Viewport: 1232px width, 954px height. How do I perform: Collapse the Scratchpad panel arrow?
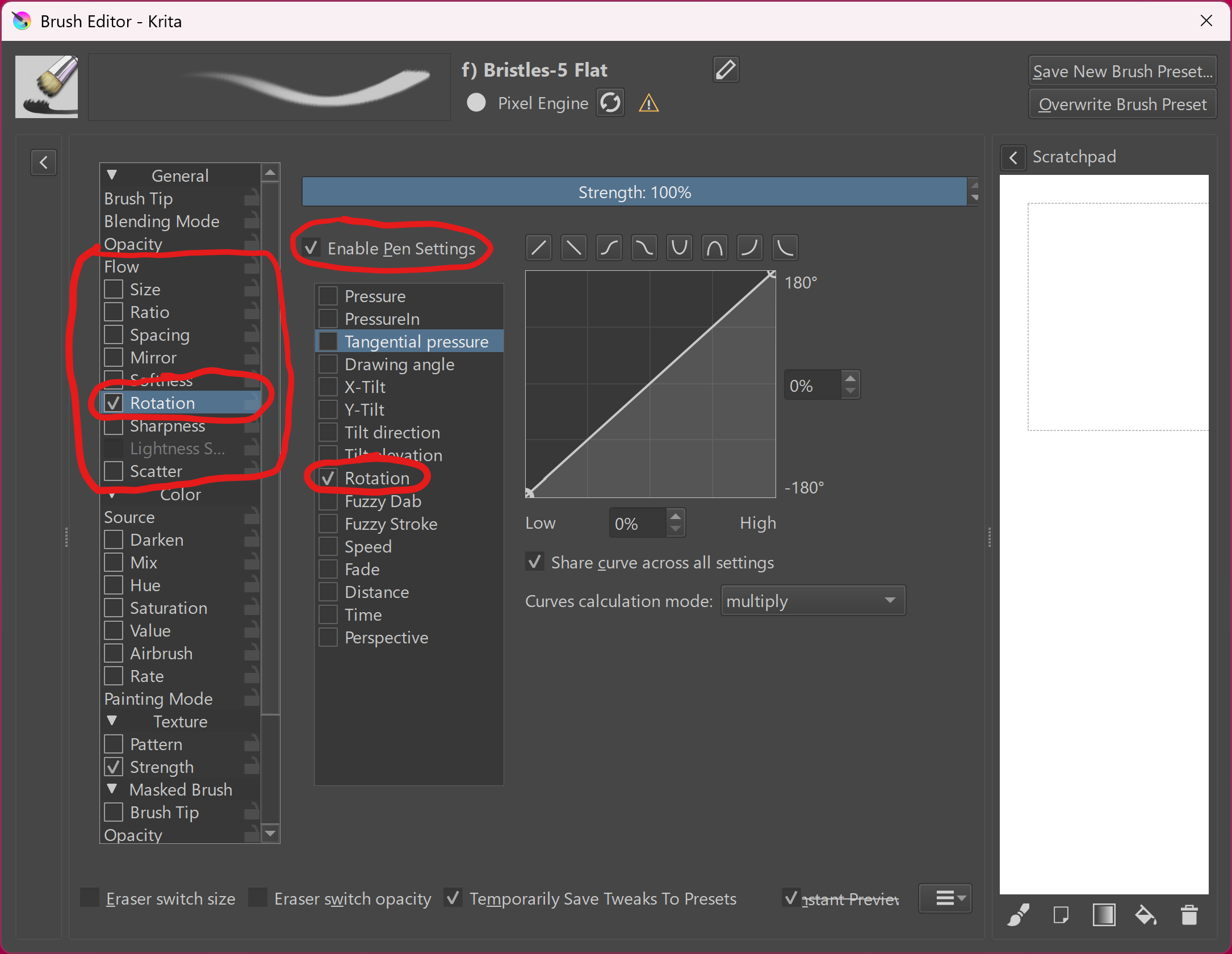point(1013,157)
